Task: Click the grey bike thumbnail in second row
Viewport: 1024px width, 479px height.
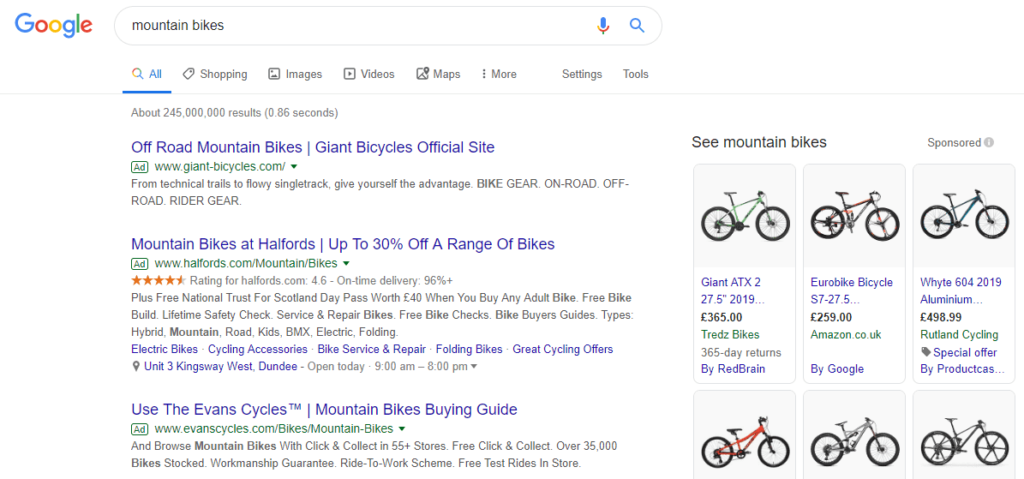Action: (854, 440)
